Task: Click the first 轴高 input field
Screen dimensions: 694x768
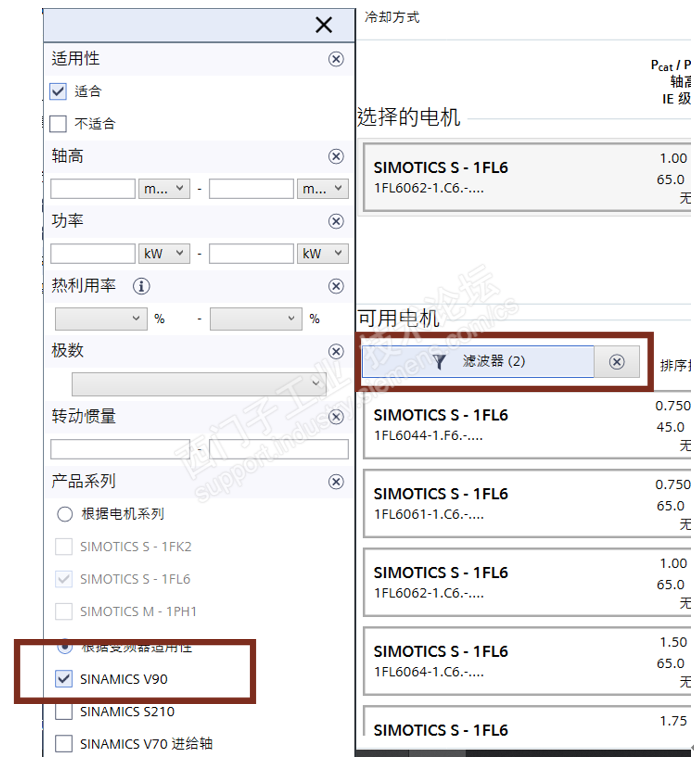Action: pos(93,189)
